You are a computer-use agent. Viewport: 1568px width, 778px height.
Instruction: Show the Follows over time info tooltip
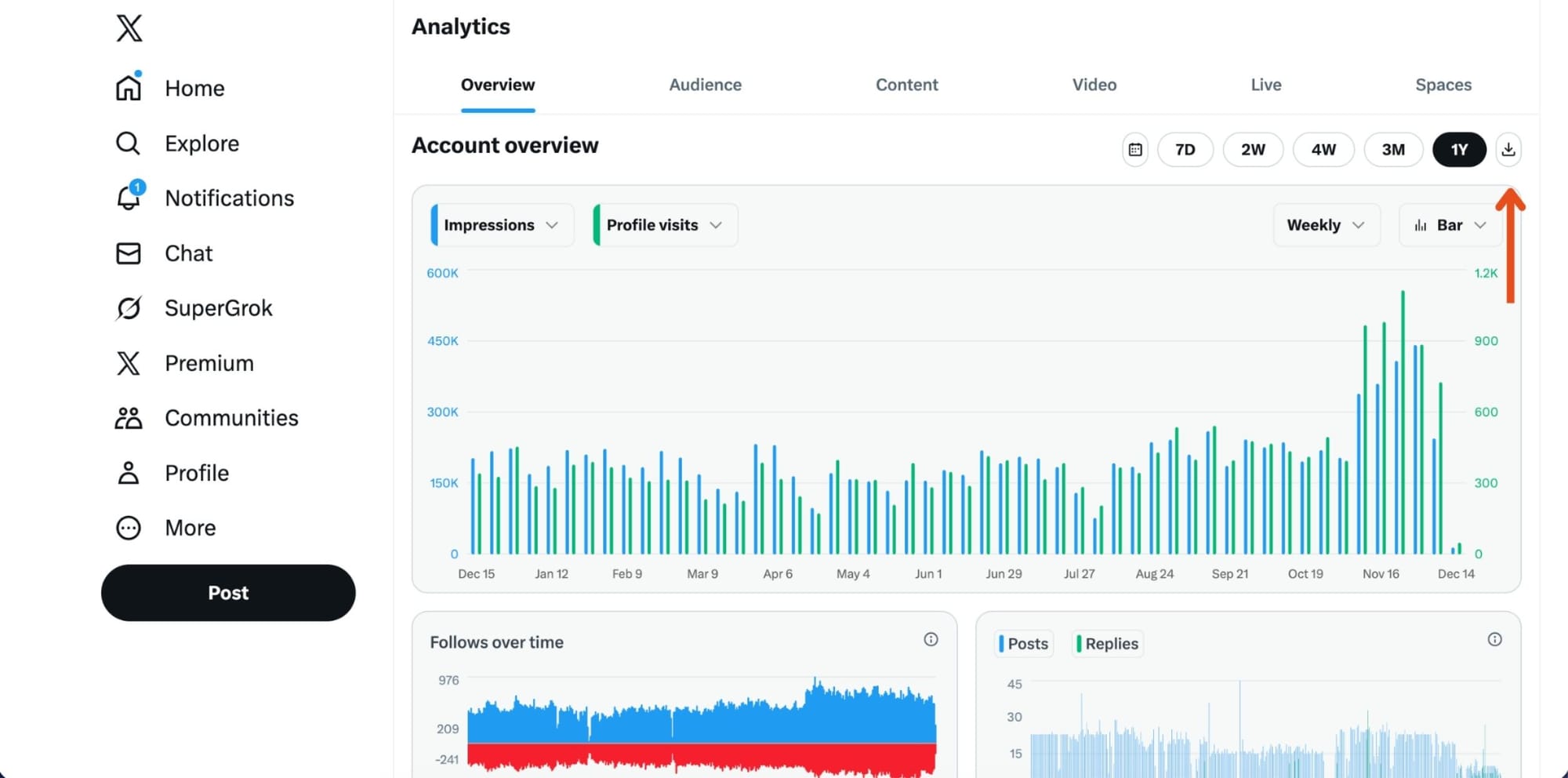[931, 639]
